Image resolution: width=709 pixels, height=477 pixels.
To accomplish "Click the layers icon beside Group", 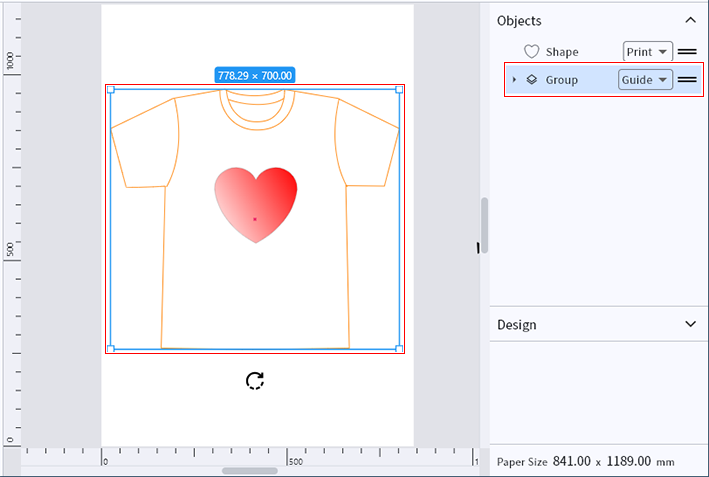I will pyautogui.click(x=532, y=80).
